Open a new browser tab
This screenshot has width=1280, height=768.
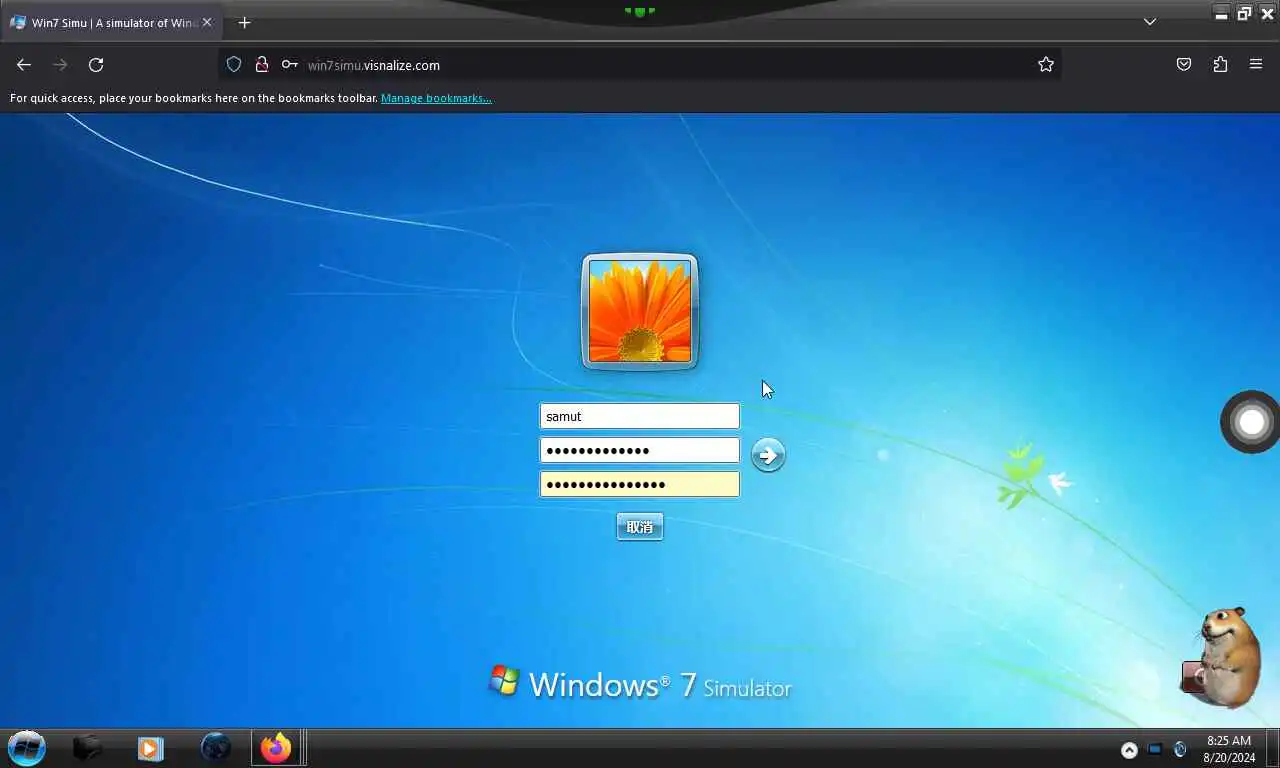point(244,22)
